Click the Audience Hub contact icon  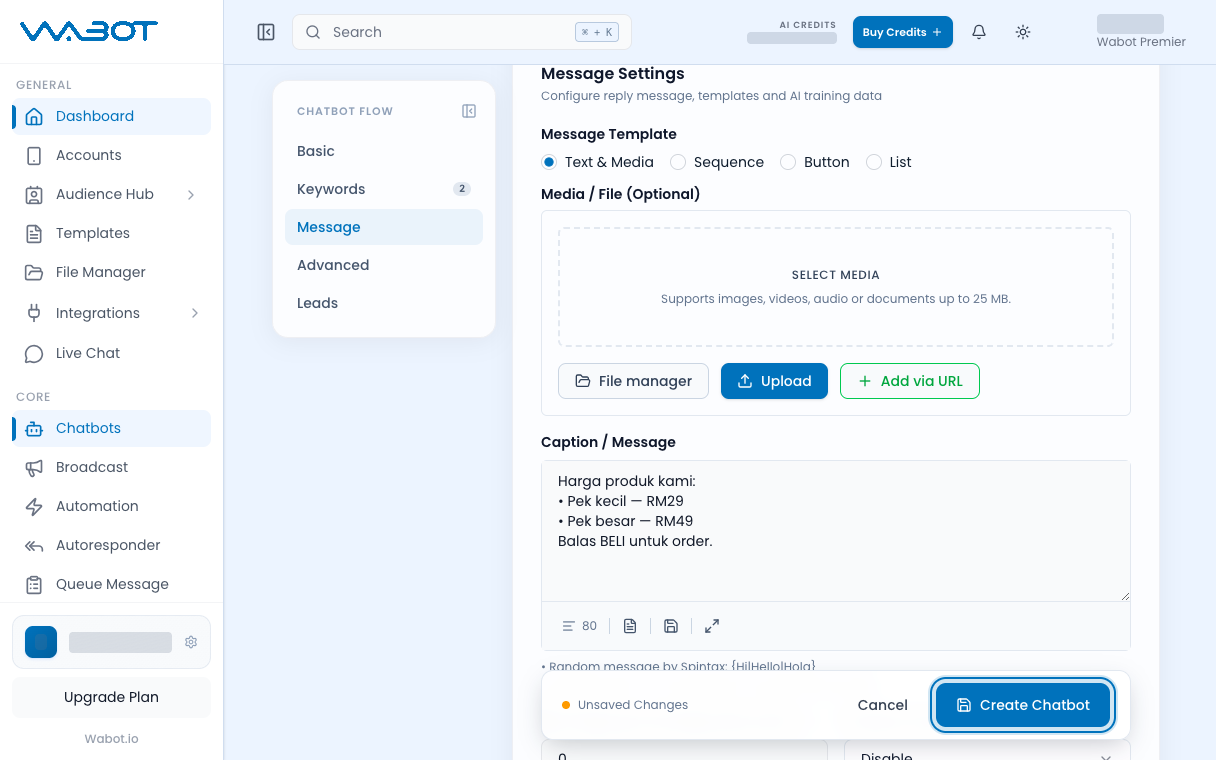34,194
